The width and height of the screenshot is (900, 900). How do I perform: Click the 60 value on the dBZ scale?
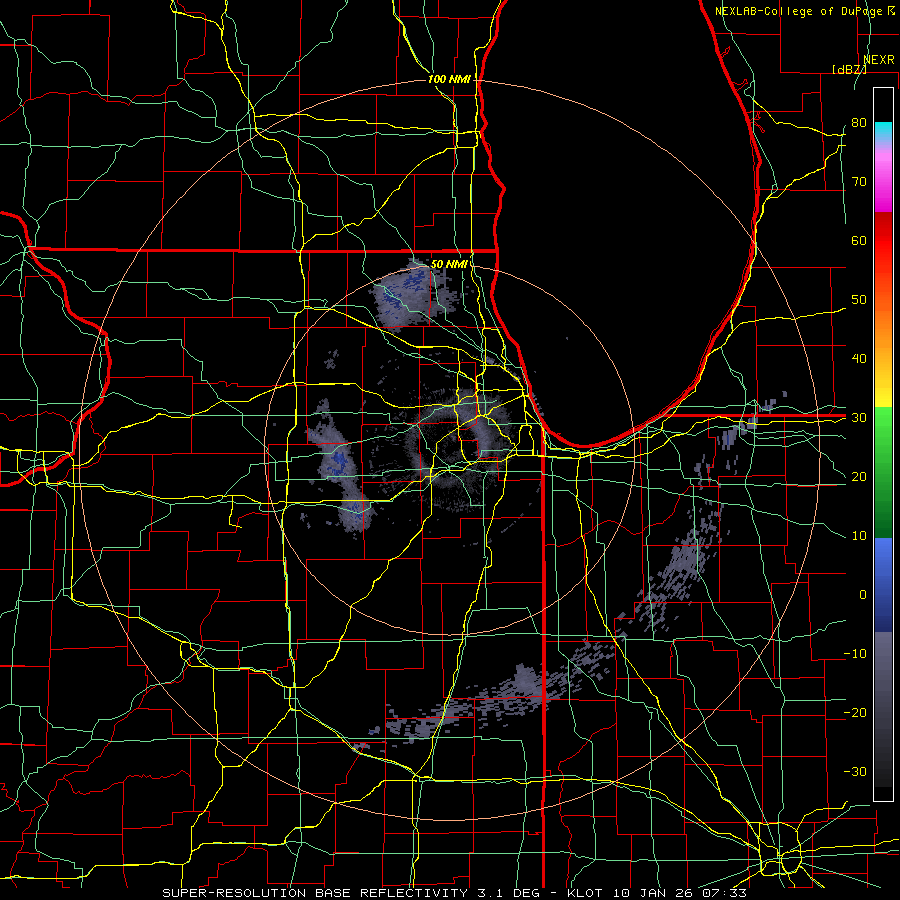click(859, 240)
